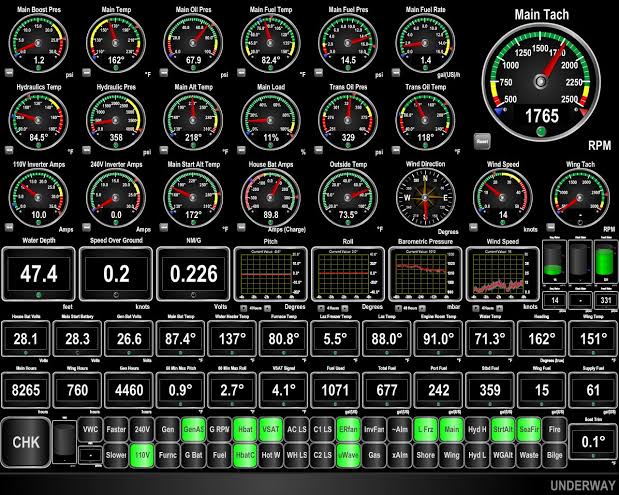The height and width of the screenshot is (495, 619).
Task: Click the Bilge alarm button
Action: 555,455
